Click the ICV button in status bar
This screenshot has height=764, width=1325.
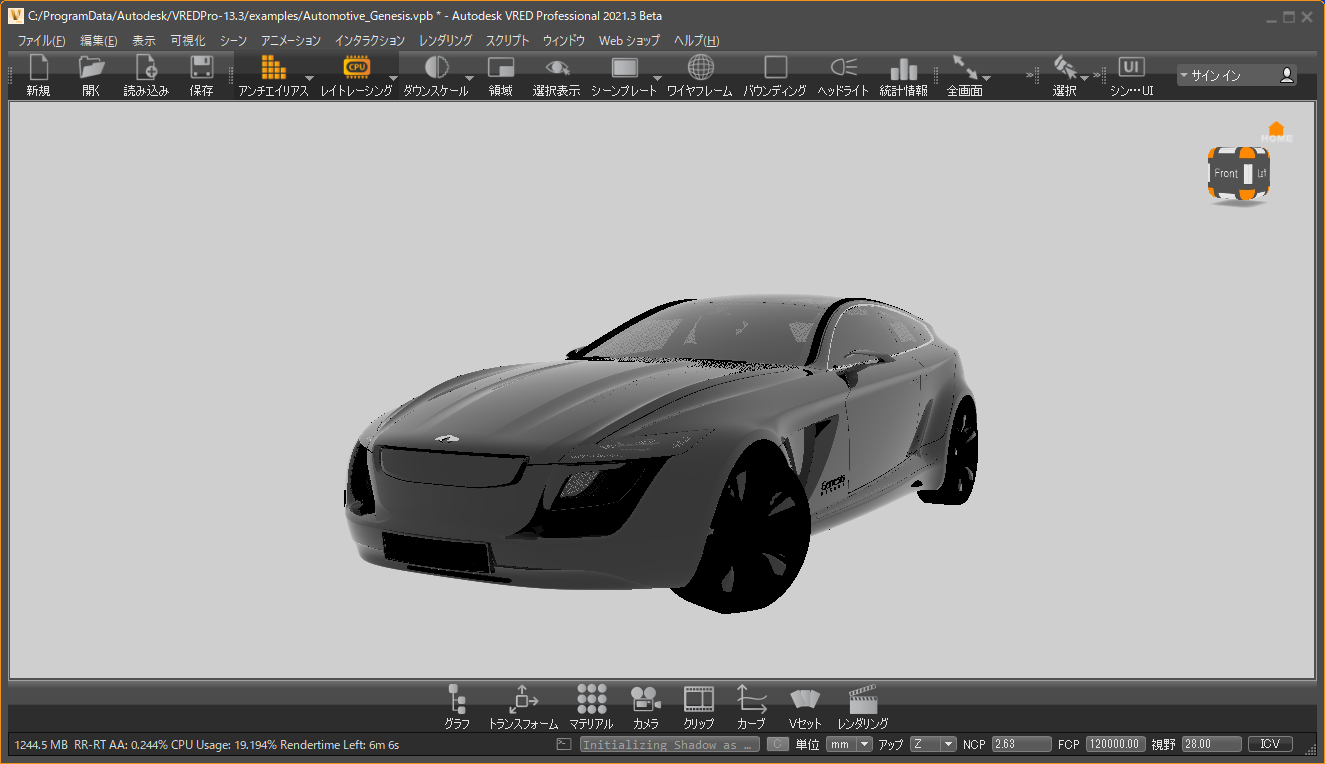click(1270, 745)
